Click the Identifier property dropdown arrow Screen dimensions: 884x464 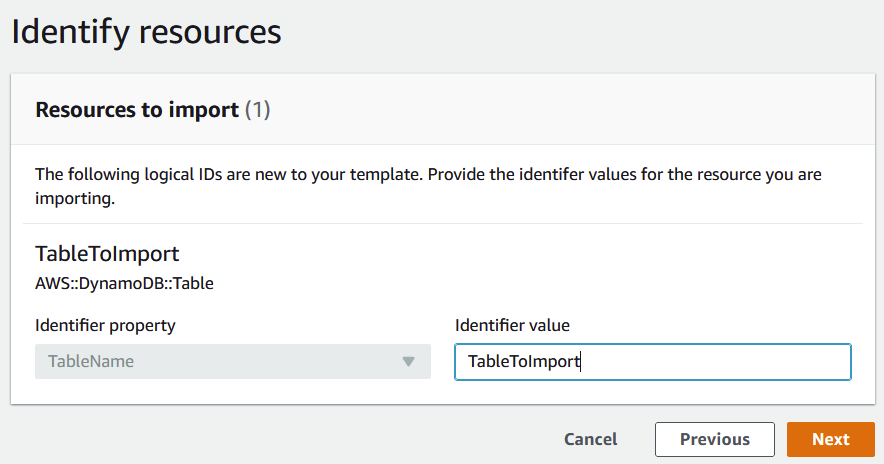[x=408, y=361]
